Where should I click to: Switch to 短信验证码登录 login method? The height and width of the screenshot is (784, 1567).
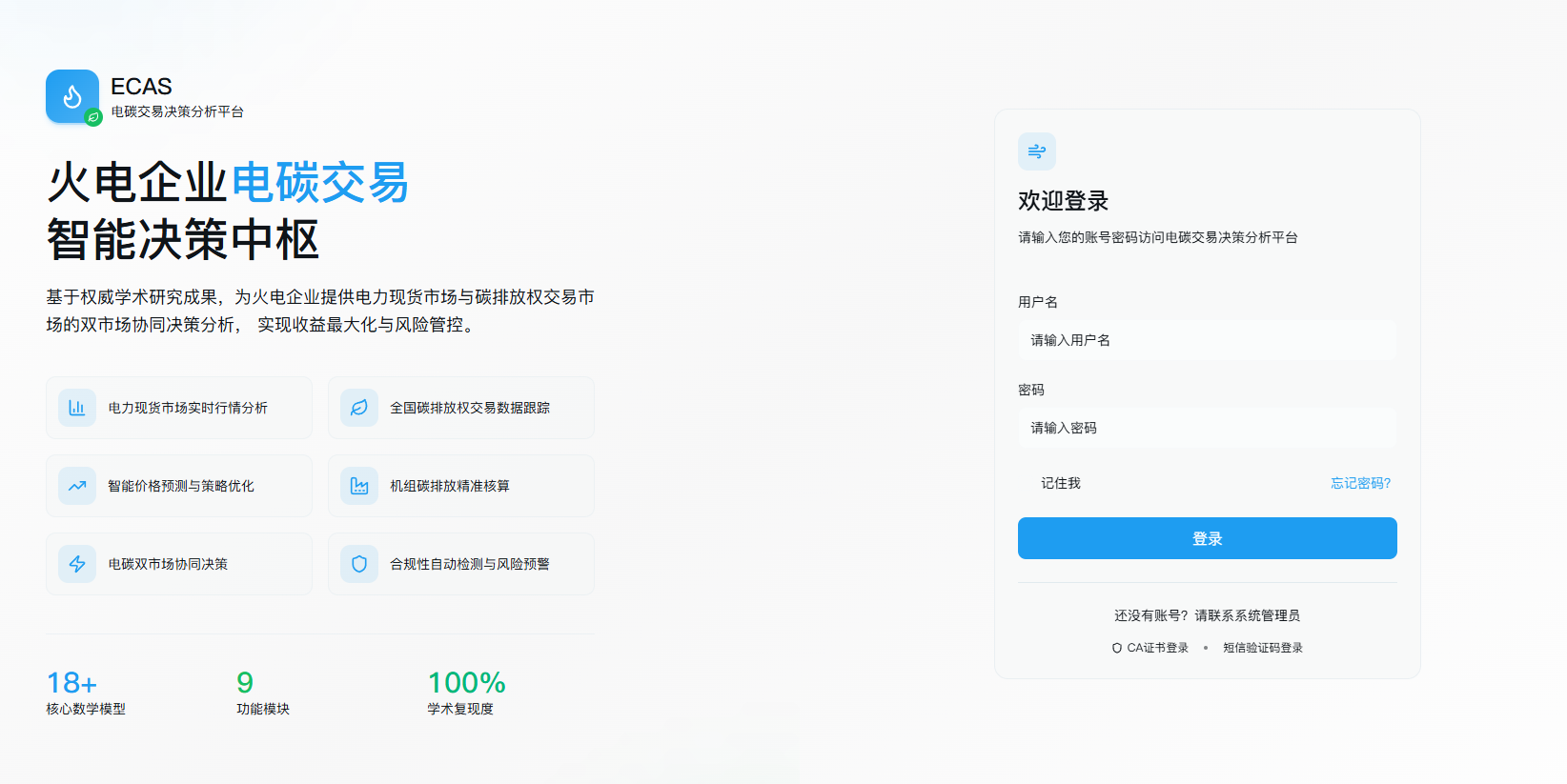[1262, 648]
